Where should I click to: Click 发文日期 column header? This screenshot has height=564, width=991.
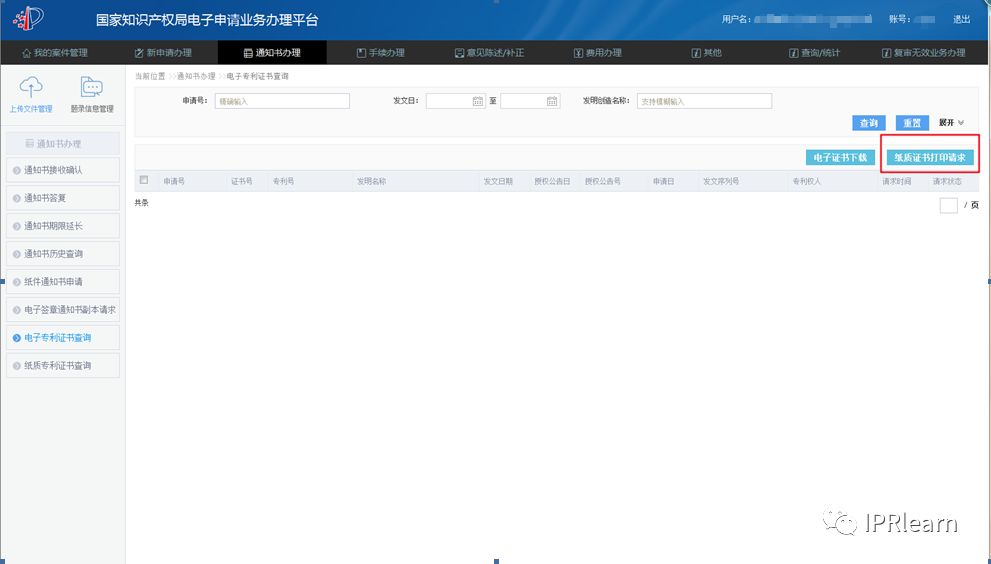498,181
